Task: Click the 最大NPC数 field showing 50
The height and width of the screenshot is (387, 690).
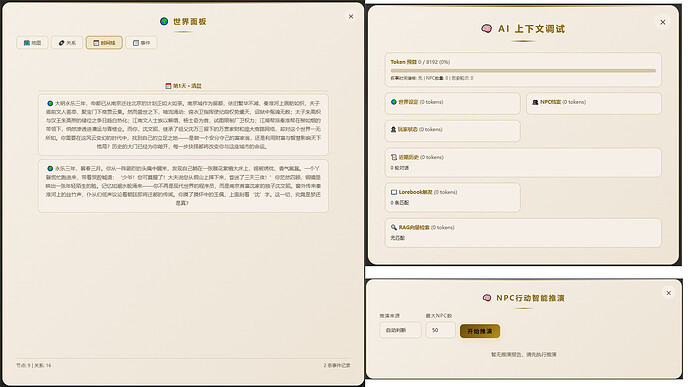Action: coord(440,330)
